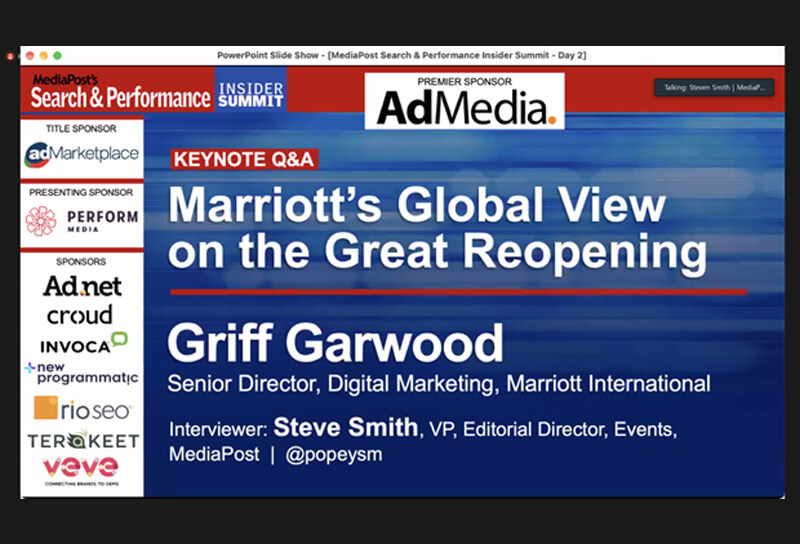The width and height of the screenshot is (800, 544).
Task: Click the Ad.net sponsor logo
Action: tap(83, 286)
